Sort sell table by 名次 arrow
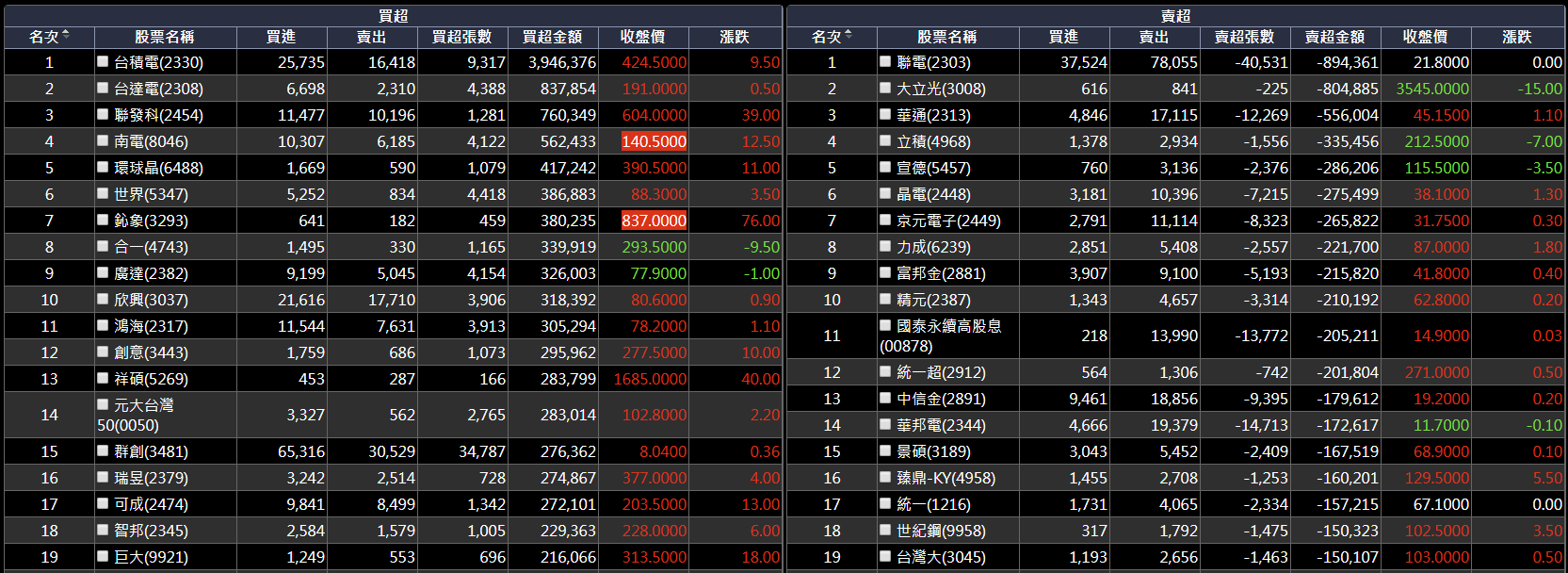This screenshot has width=1568, height=573. click(x=849, y=36)
